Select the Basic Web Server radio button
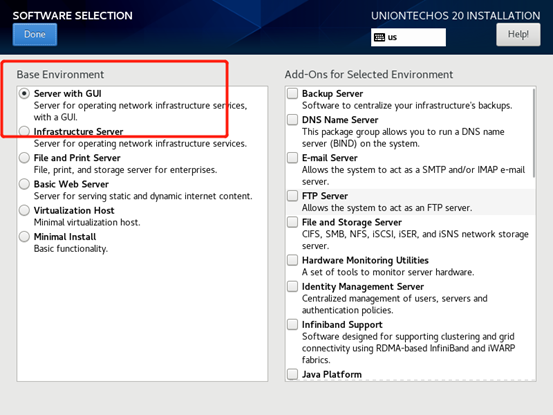Screen dimensions: 553x415 pos(24,184)
